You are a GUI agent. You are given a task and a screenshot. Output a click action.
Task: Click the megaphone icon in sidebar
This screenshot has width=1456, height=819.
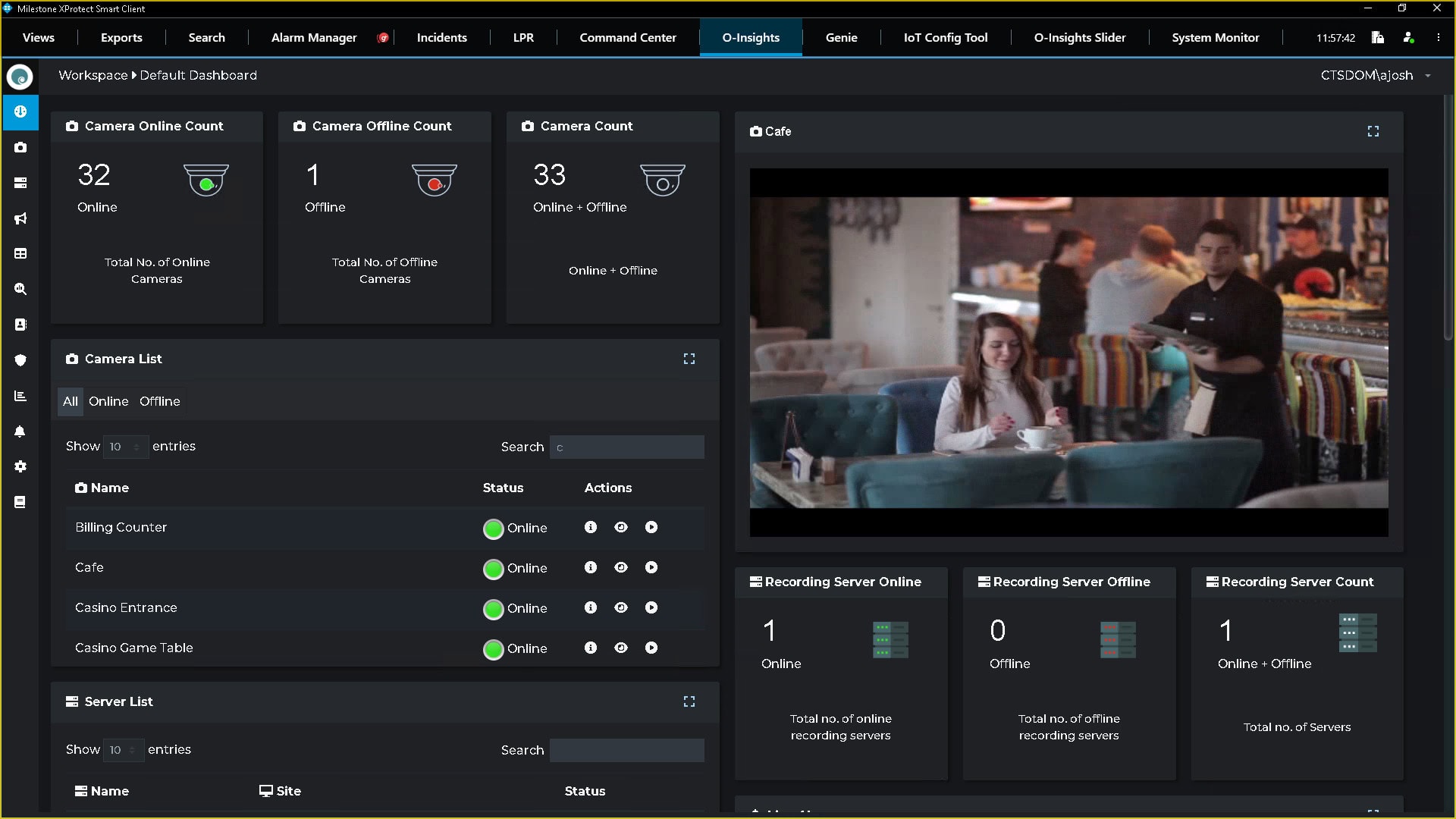[20, 218]
